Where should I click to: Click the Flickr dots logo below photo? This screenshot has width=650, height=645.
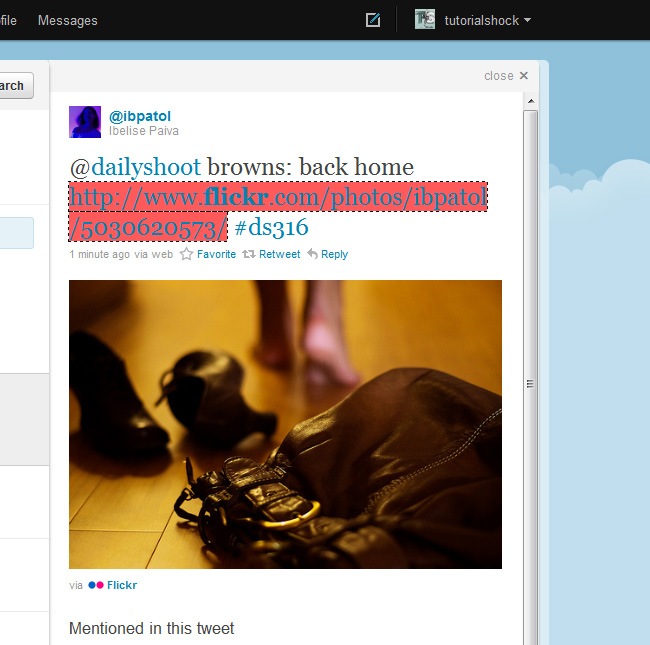[x=96, y=585]
